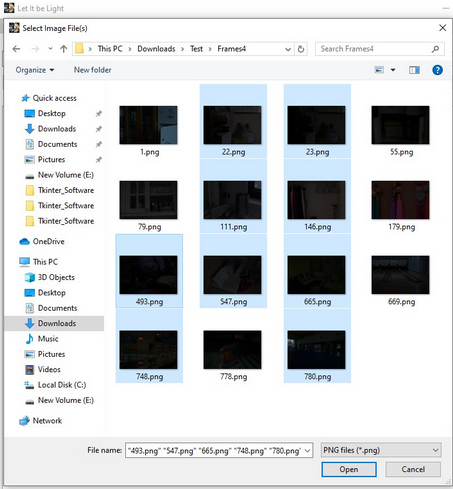Viewport: 453px width, 489px height.
Task: Select 'Downloads' in the address path
Action: tap(156, 49)
